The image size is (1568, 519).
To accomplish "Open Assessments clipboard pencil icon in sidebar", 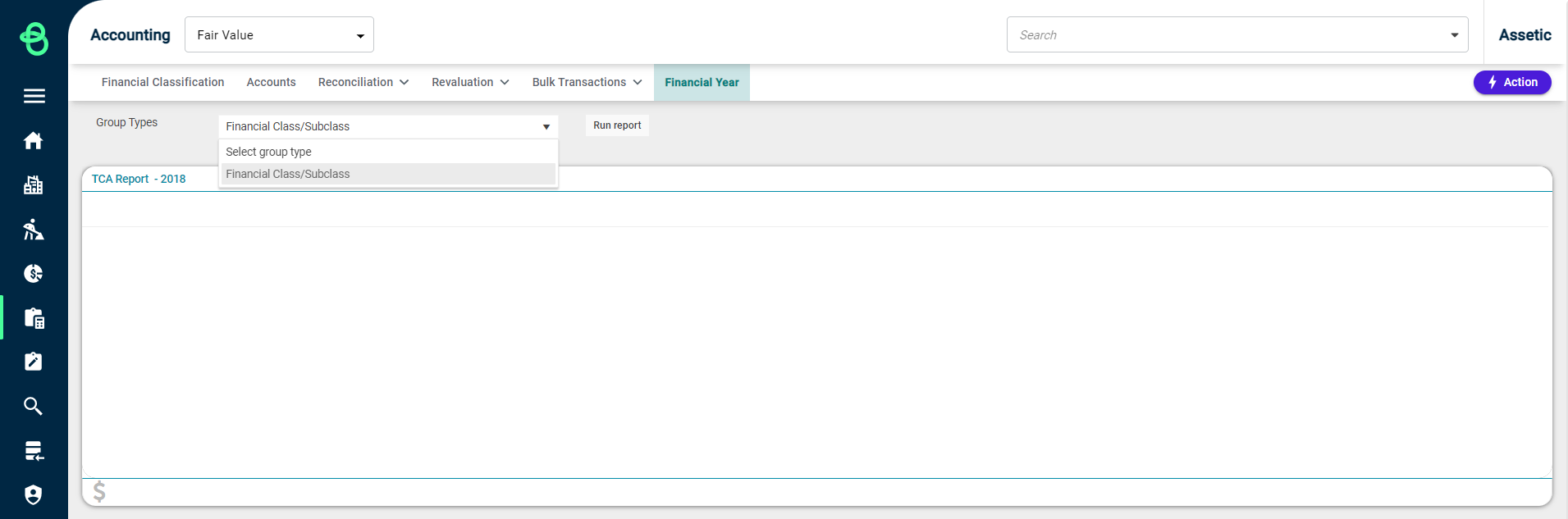I will [x=34, y=362].
